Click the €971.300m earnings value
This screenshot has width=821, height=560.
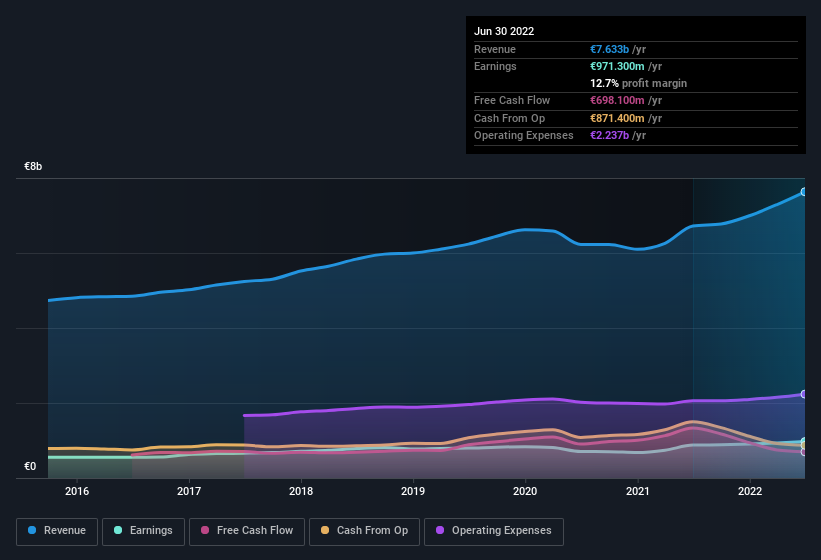point(617,66)
